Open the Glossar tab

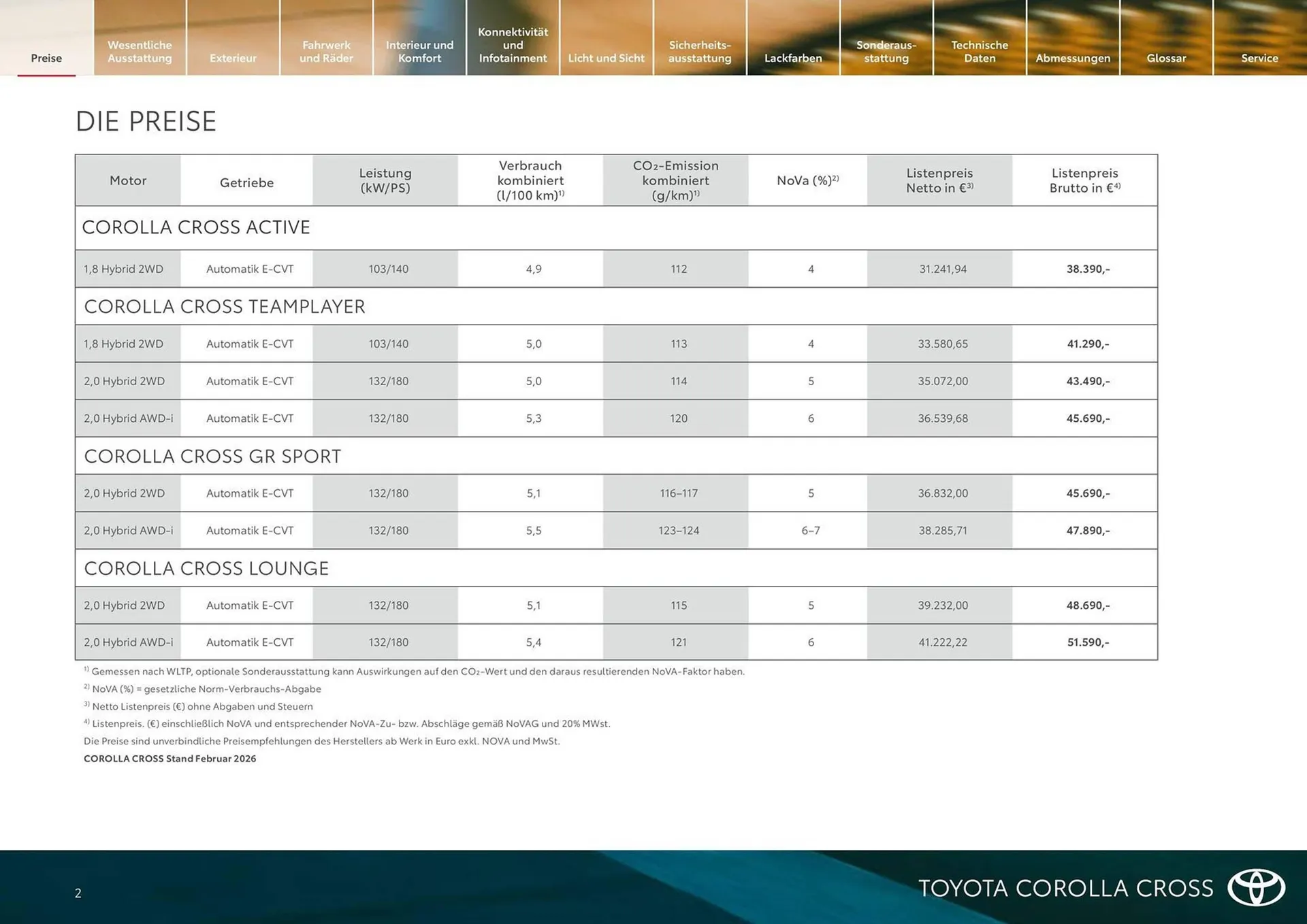(1165, 58)
